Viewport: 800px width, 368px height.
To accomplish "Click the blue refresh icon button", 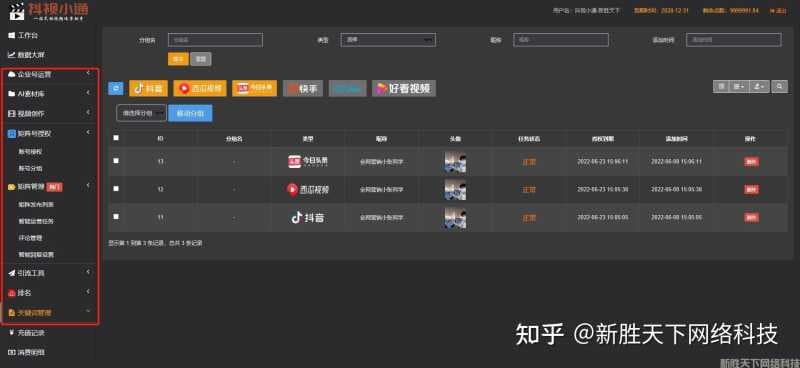I will click(x=116, y=88).
